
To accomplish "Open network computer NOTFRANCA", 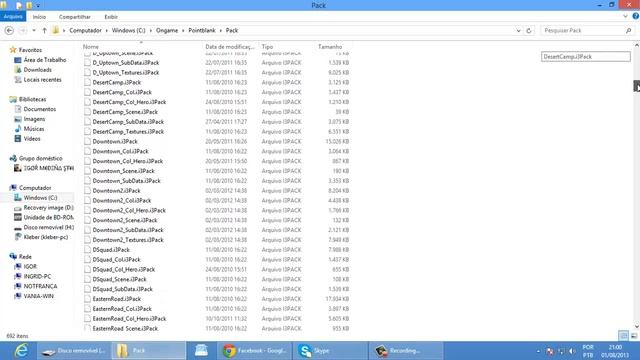I will [40, 286].
